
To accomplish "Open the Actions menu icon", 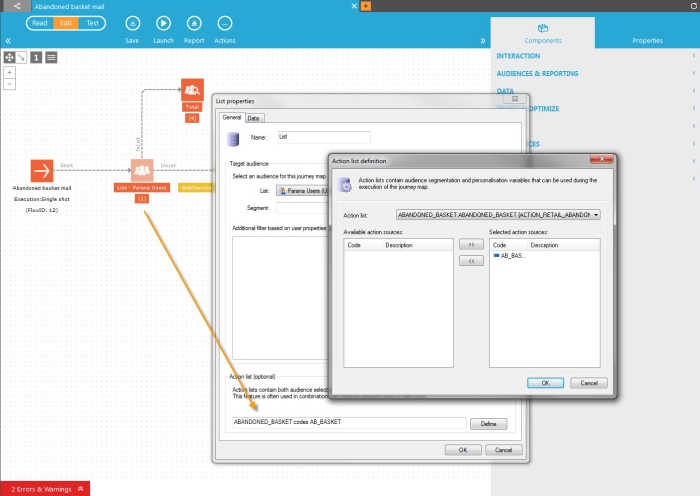I will click(225, 23).
